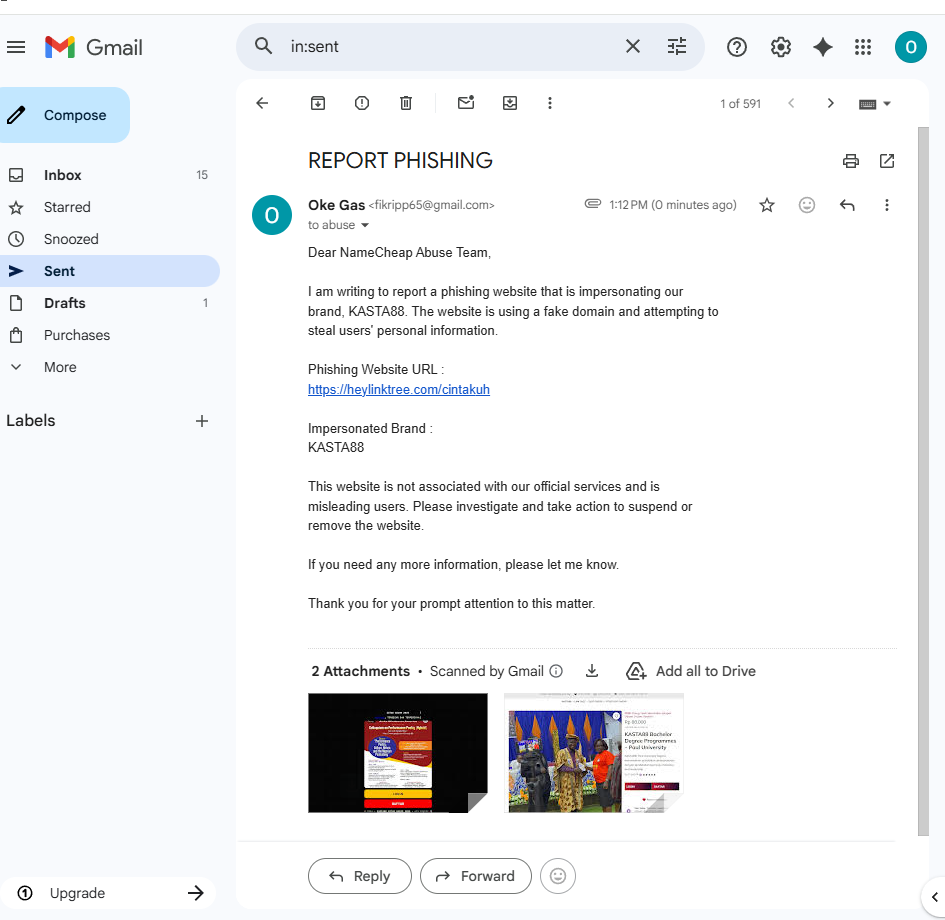Mark the email as unread
Screen dimensions: 945x920
[x=466, y=102]
